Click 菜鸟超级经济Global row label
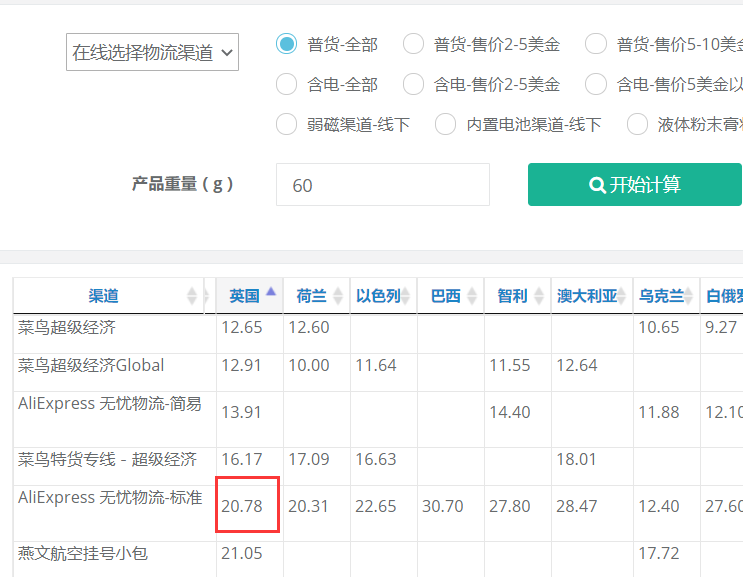The height and width of the screenshot is (577, 743). click(91, 366)
